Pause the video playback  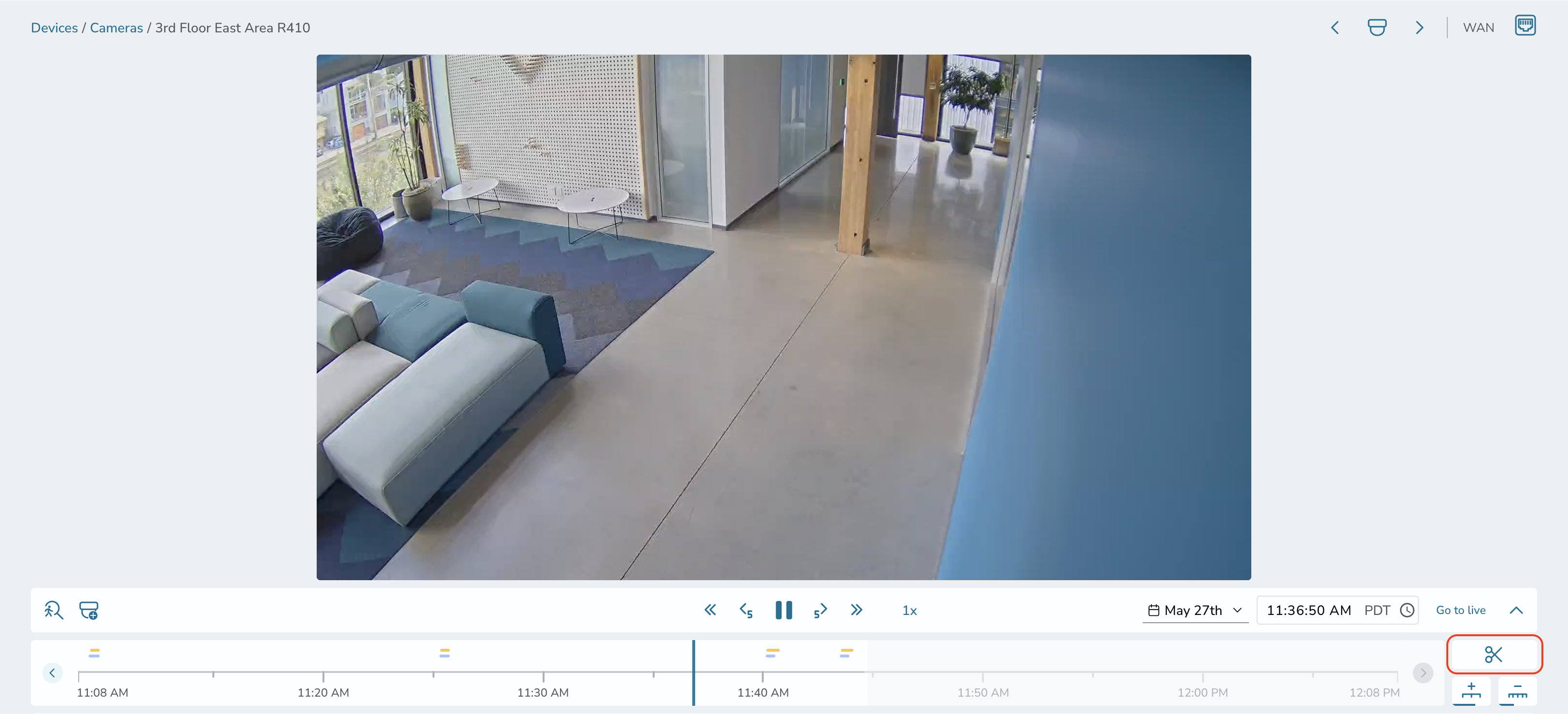(784, 610)
